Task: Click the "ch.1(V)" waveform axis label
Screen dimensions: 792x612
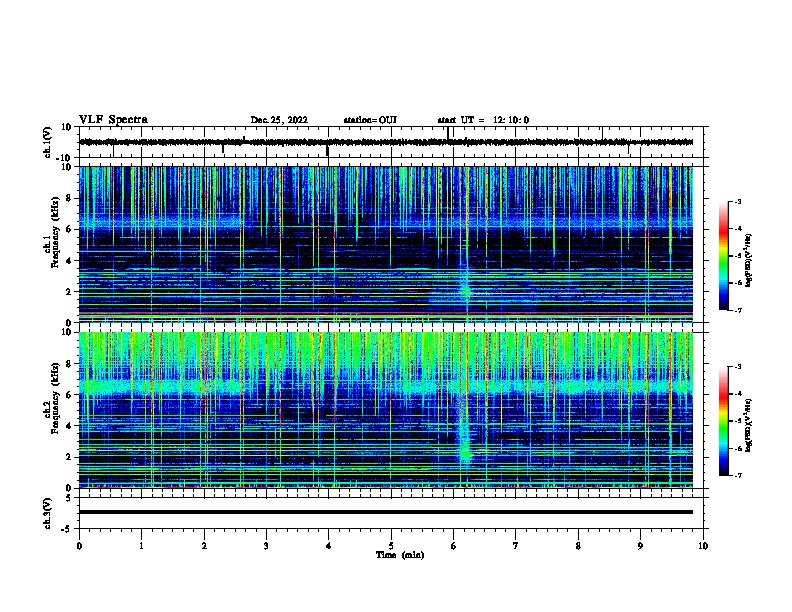Action: point(47,142)
